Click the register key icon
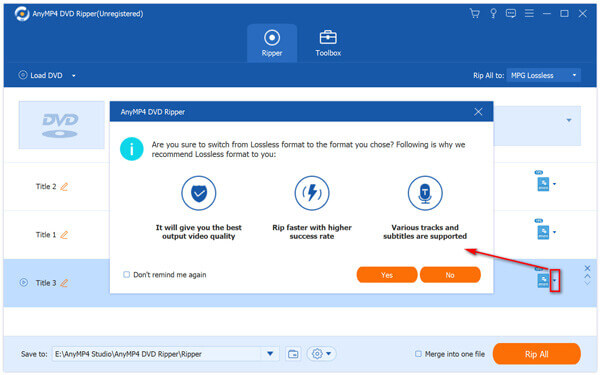Screen dimensions: 600x375 click(493, 14)
